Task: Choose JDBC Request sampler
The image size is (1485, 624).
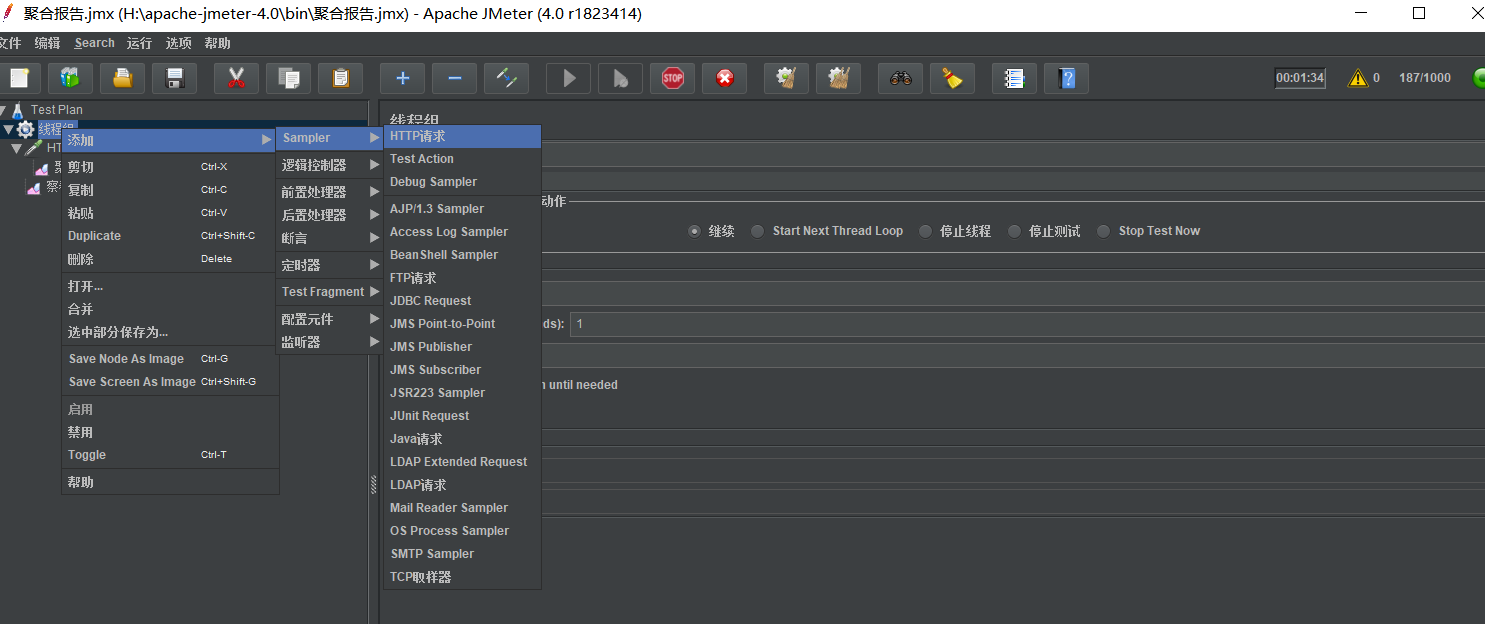Action: (462, 301)
